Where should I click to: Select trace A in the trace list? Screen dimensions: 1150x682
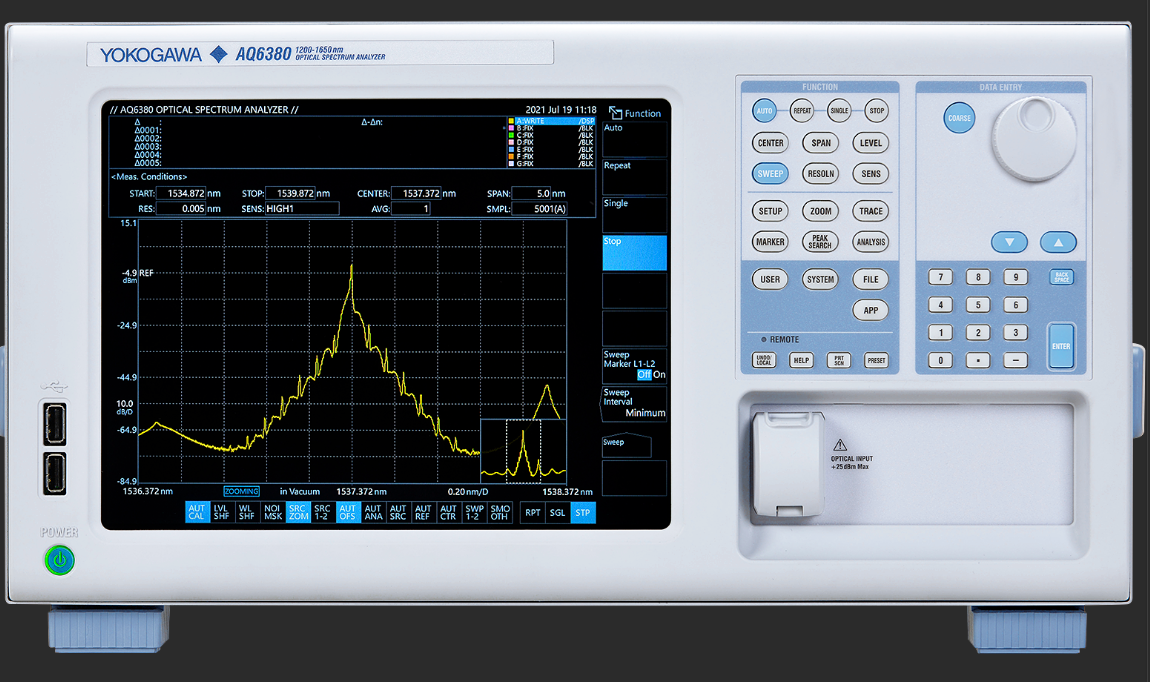545,120
